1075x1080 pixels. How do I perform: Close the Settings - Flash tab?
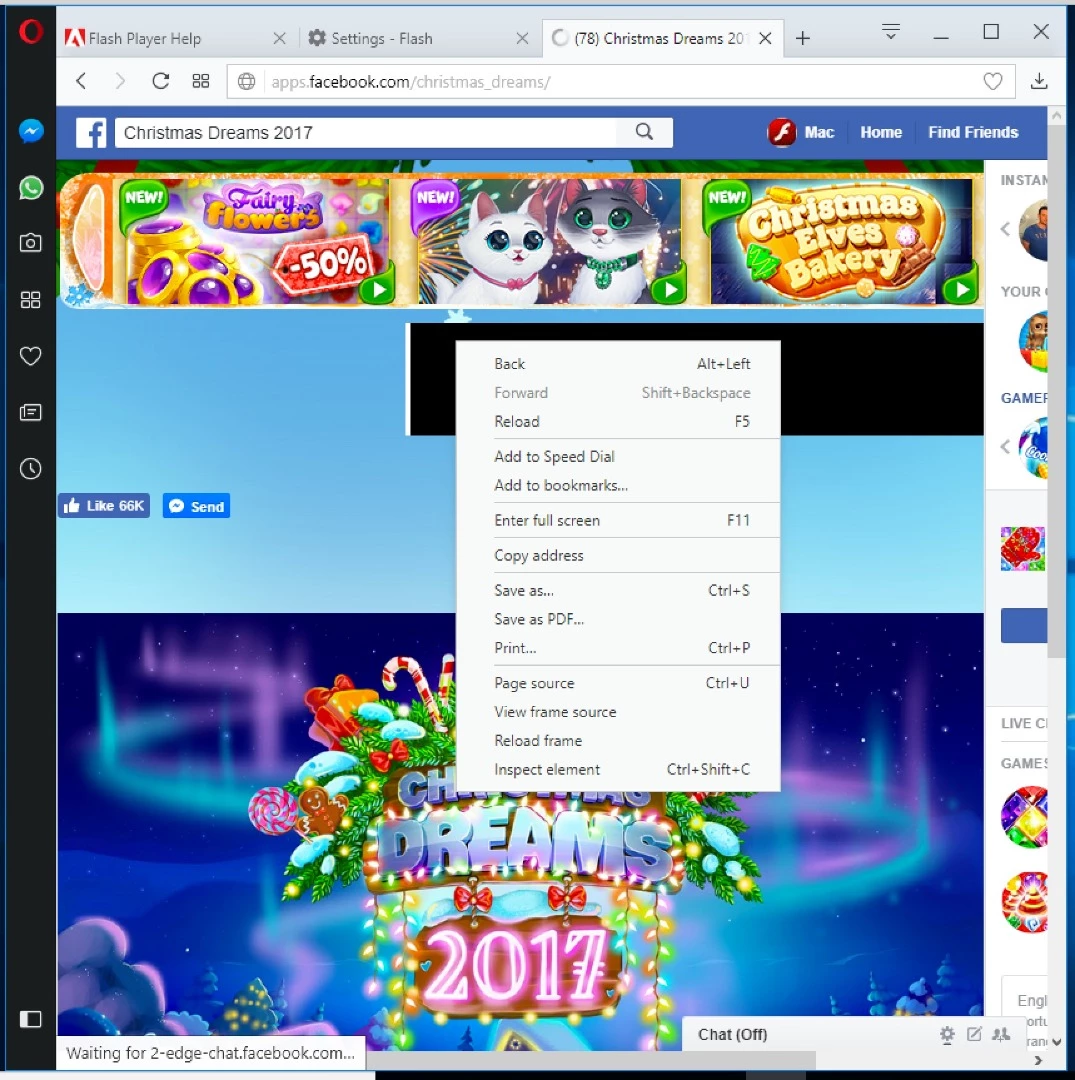point(522,39)
